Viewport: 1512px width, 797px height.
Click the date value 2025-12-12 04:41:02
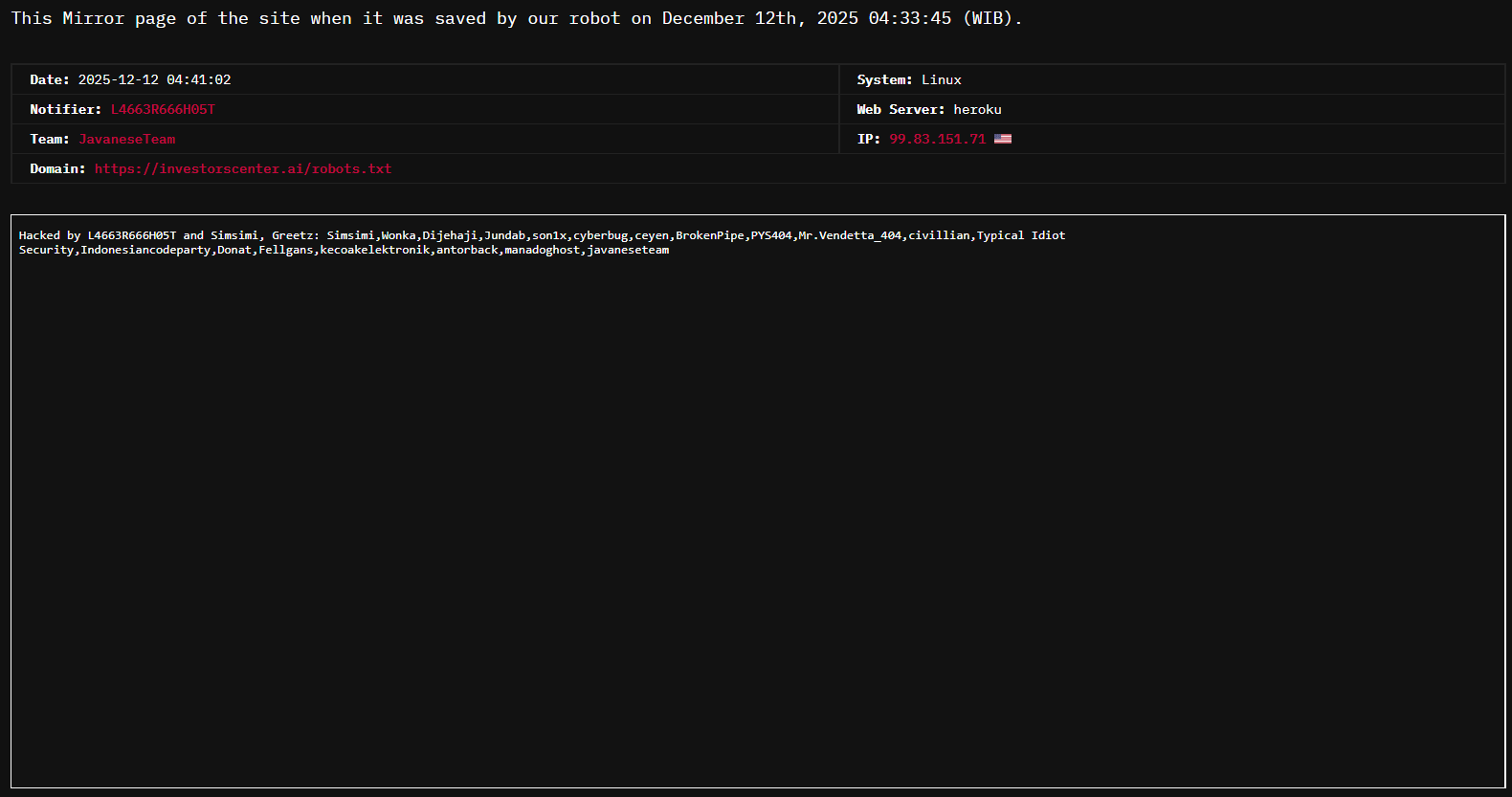154,80
